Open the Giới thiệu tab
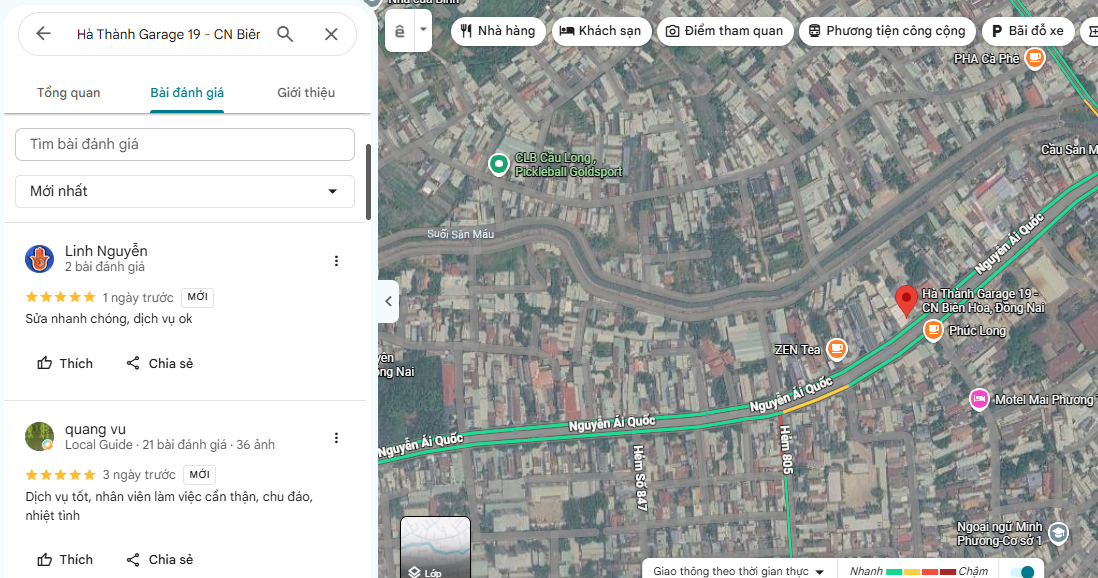1098x578 pixels. click(306, 92)
